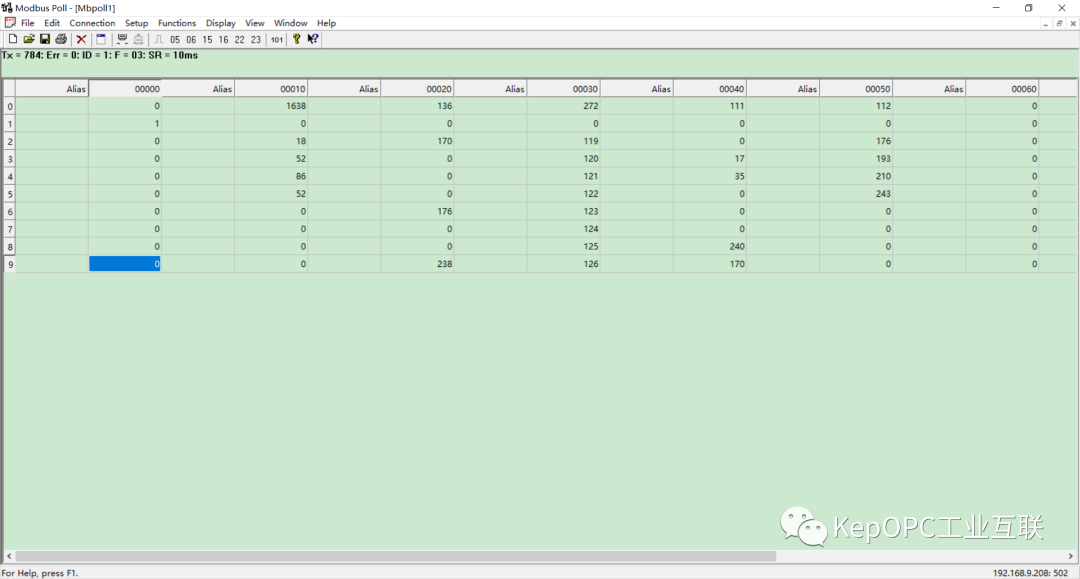Select row header 9
The height and width of the screenshot is (579, 1080).
10,264
